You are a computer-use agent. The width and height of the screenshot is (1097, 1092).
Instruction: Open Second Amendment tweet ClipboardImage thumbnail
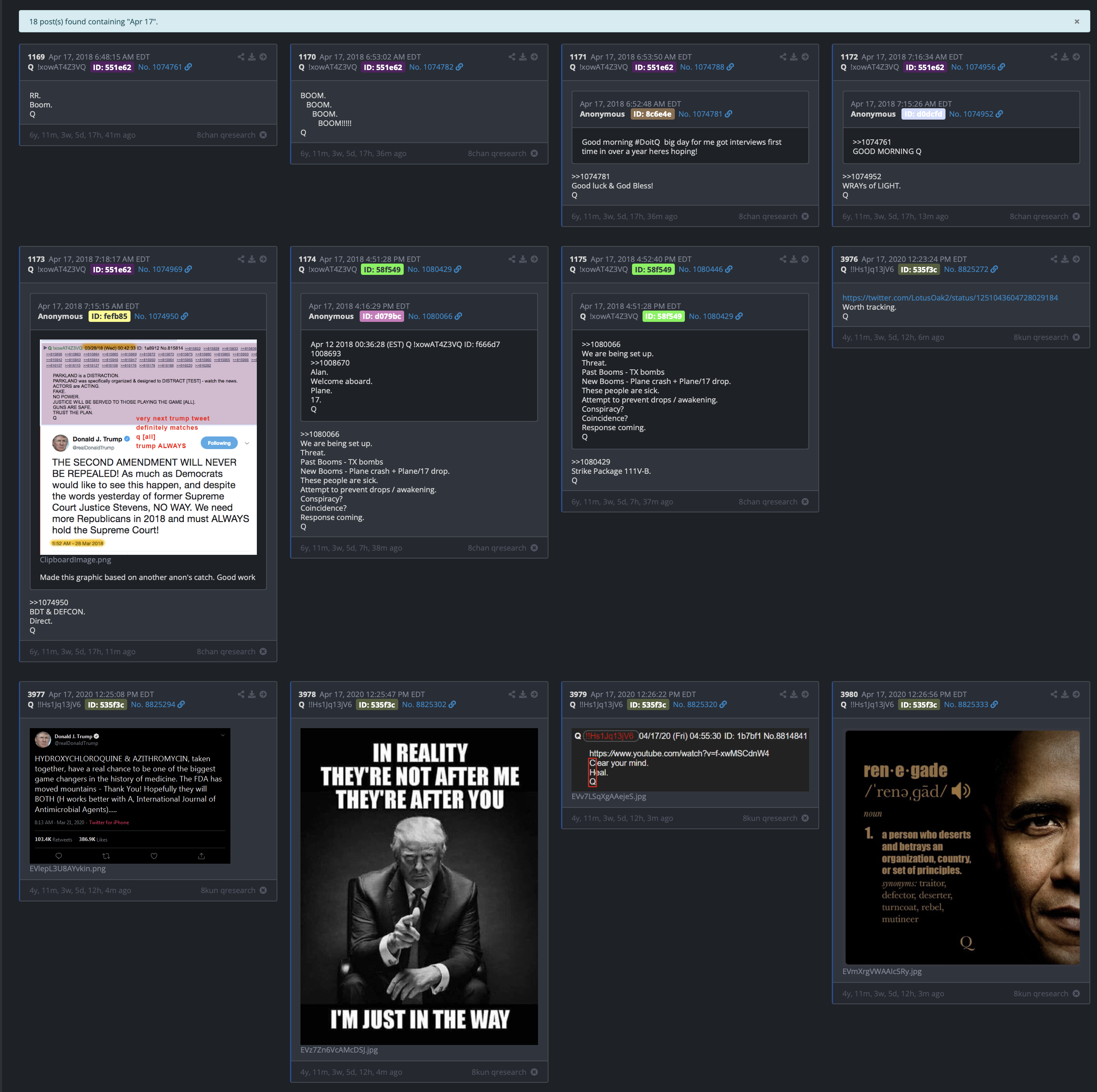148,447
